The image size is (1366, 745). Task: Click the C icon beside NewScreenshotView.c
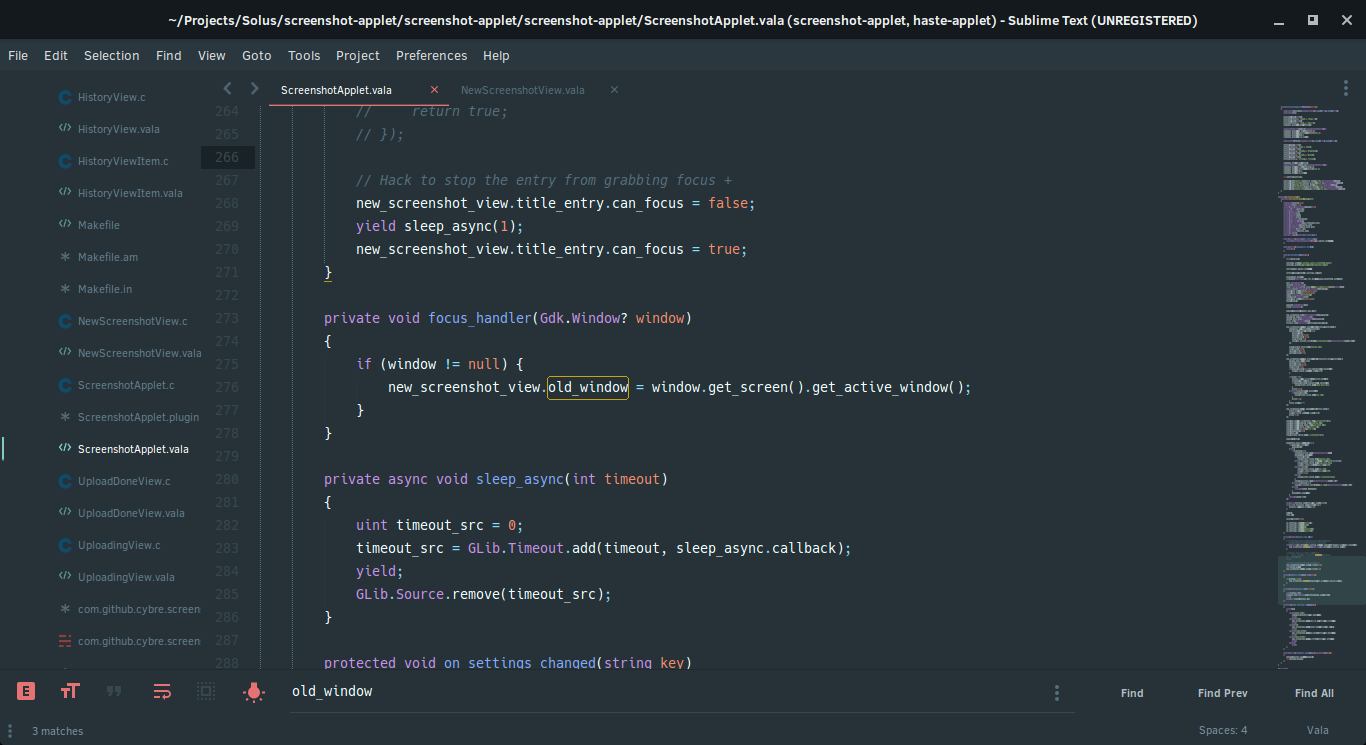(x=65, y=321)
